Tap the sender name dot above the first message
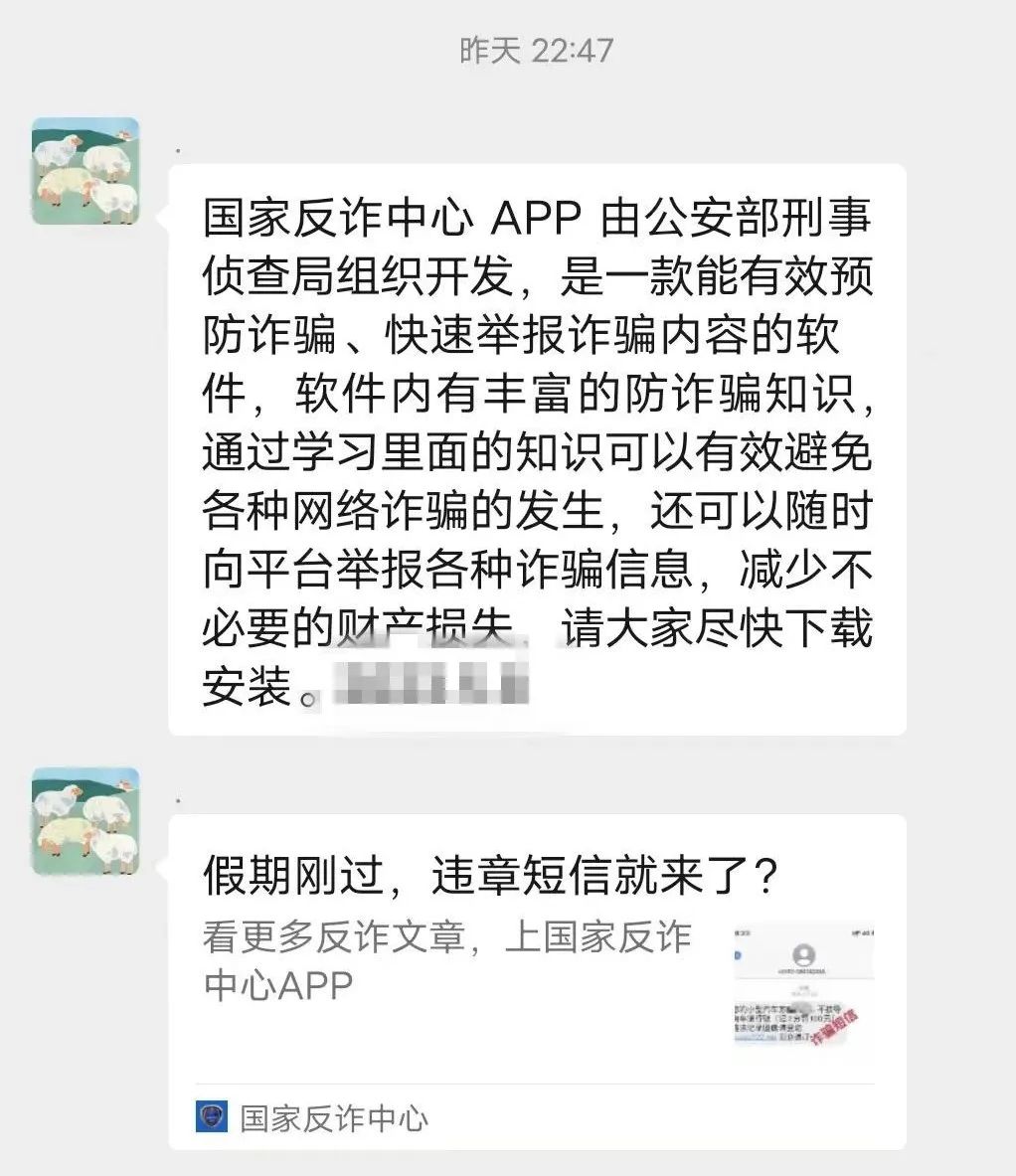 coord(178,151)
